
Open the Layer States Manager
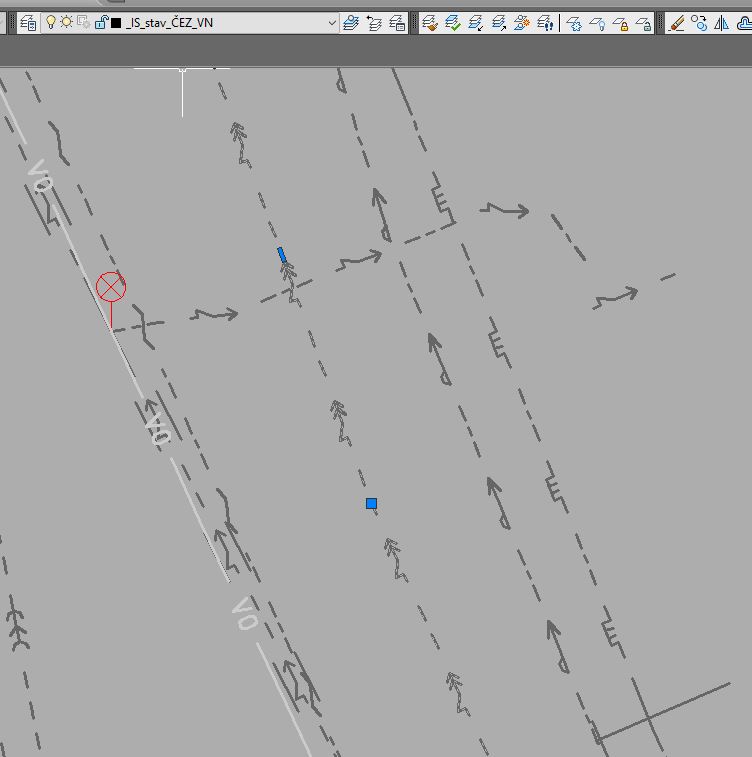(397, 23)
